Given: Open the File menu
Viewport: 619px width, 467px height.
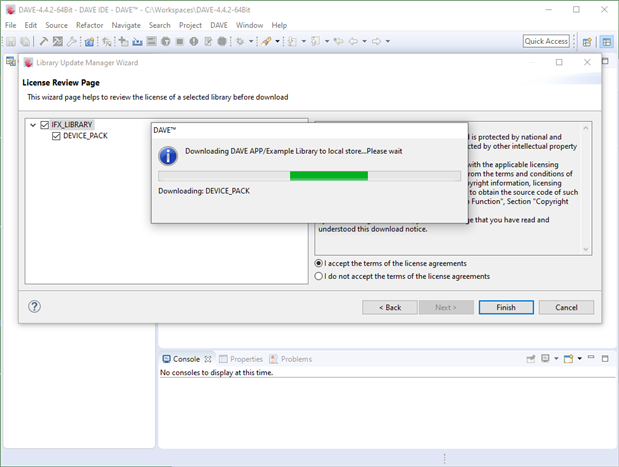Looking at the screenshot, I should tap(11, 25).
